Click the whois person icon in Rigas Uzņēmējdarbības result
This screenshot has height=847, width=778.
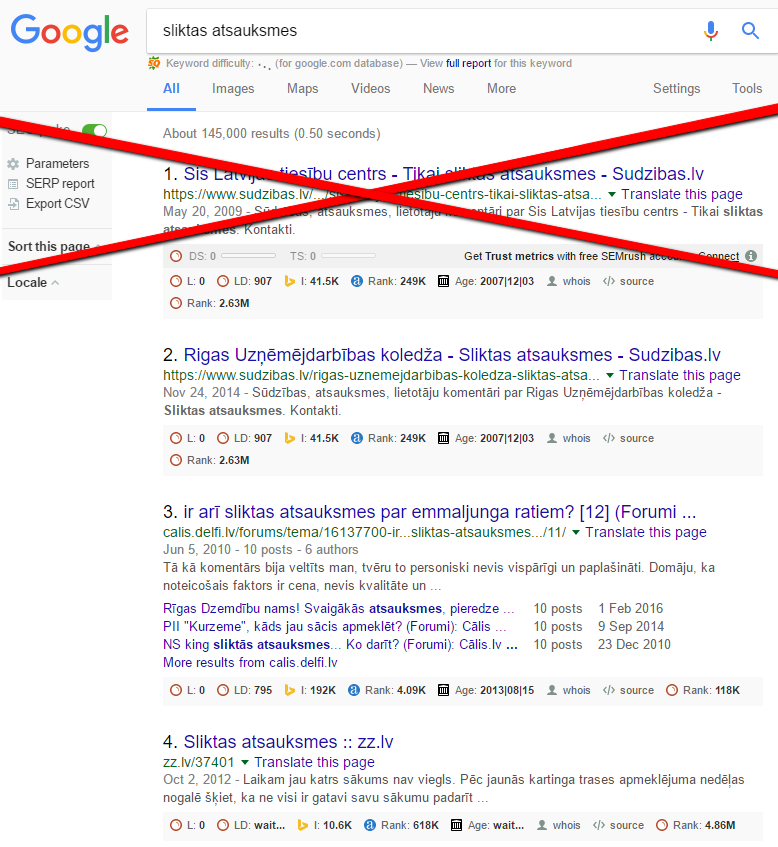click(x=552, y=438)
